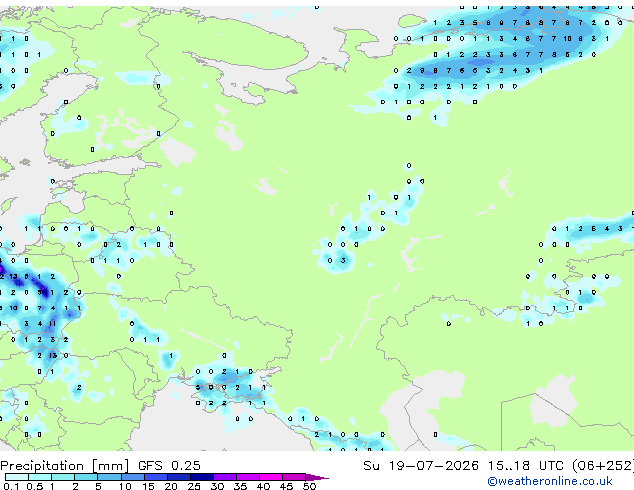Click the '(06+252)' forecast run text

(603, 466)
